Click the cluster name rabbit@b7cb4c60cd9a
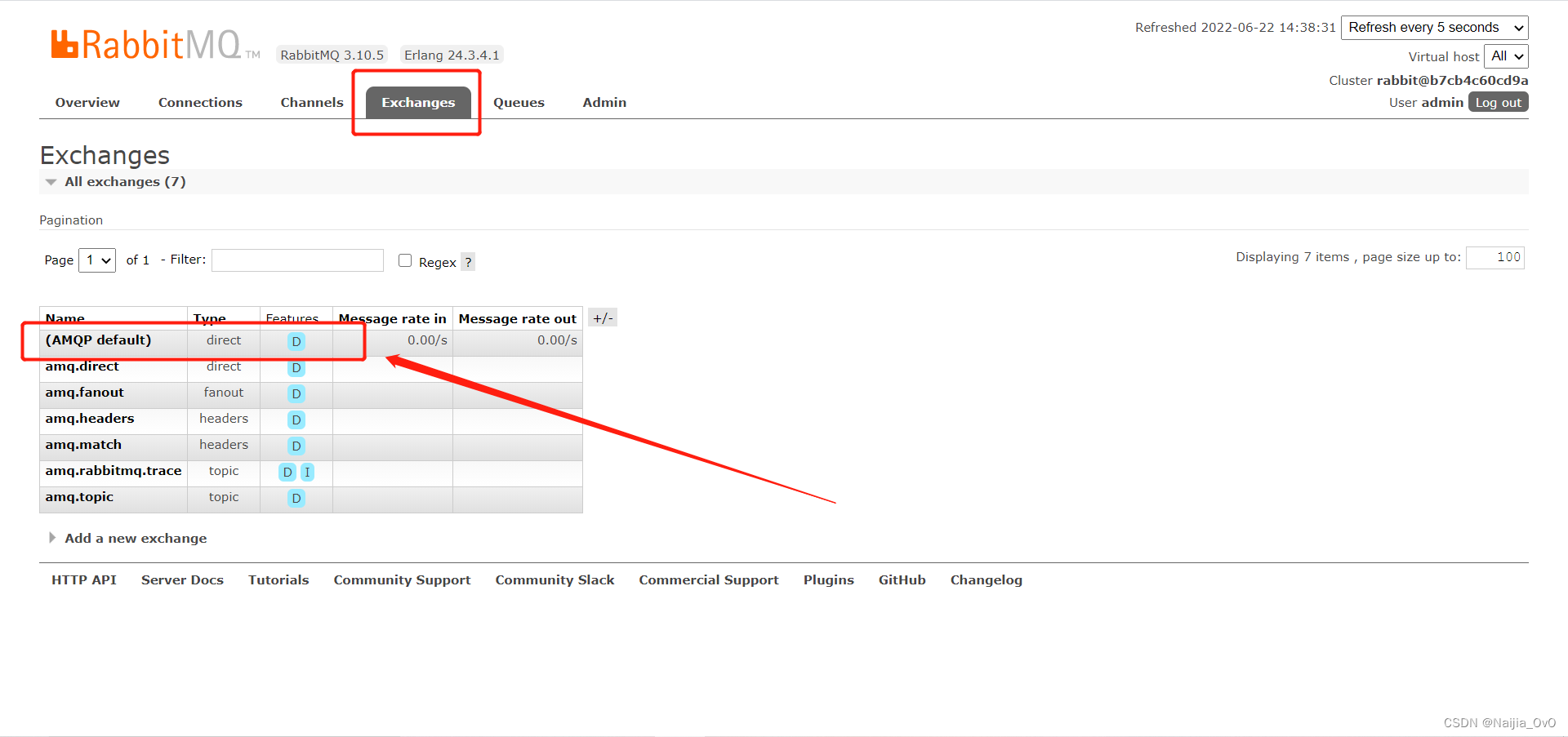Viewport: 1568px width, 737px height. 1452,81
